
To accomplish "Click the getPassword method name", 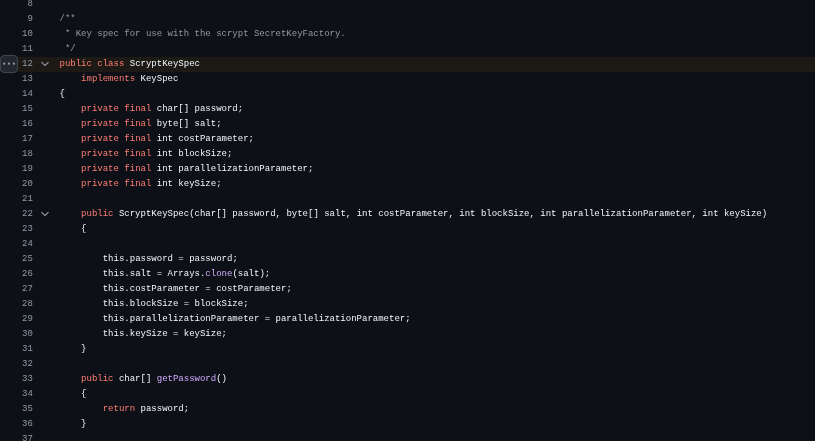I will pos(186,378).
